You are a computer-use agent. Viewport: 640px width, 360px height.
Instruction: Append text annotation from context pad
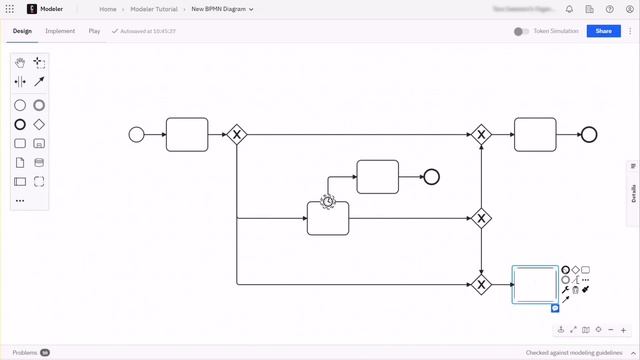[576, 280]
